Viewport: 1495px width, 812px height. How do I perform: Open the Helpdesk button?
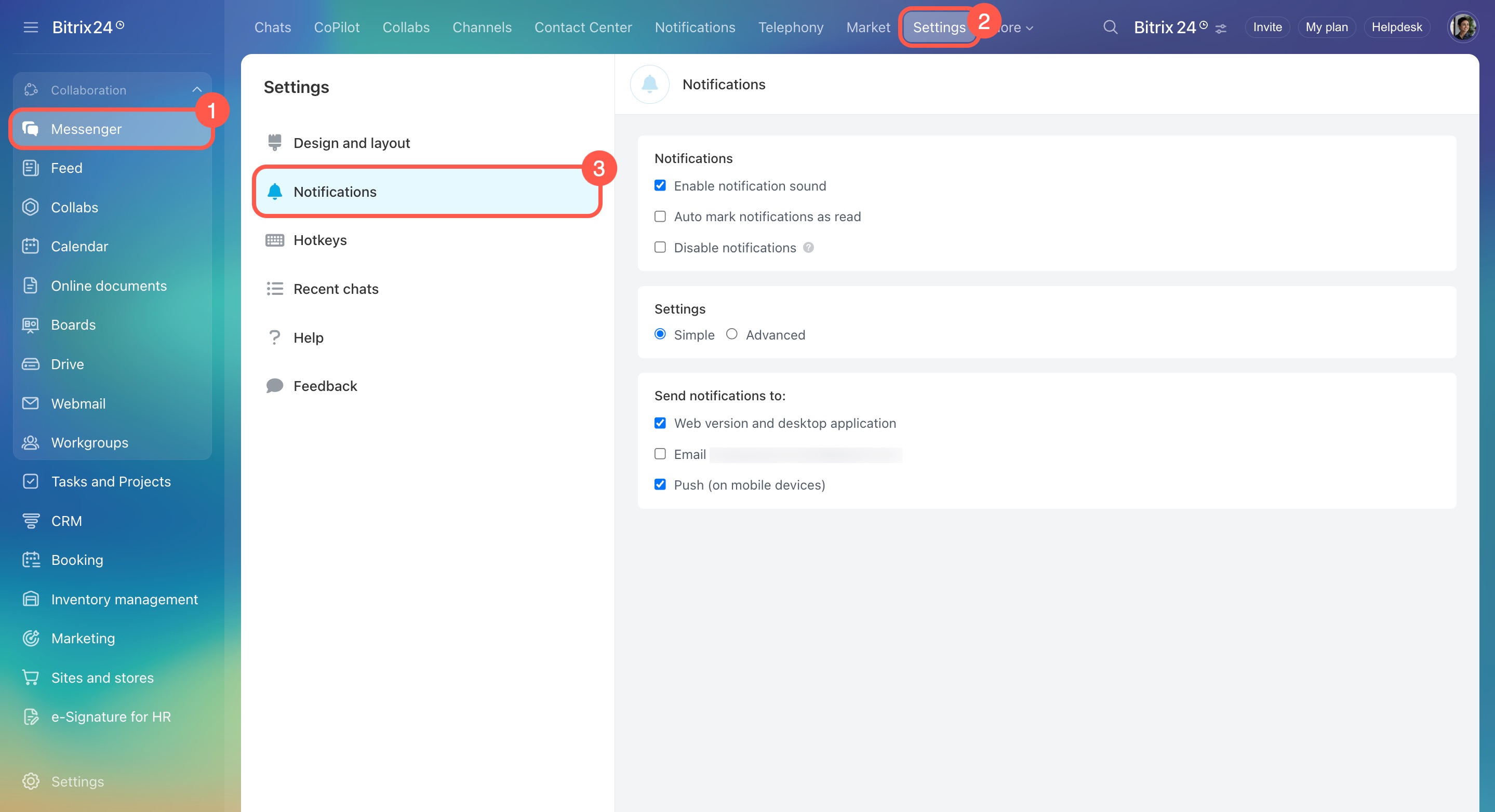(x=1396, y=28)
